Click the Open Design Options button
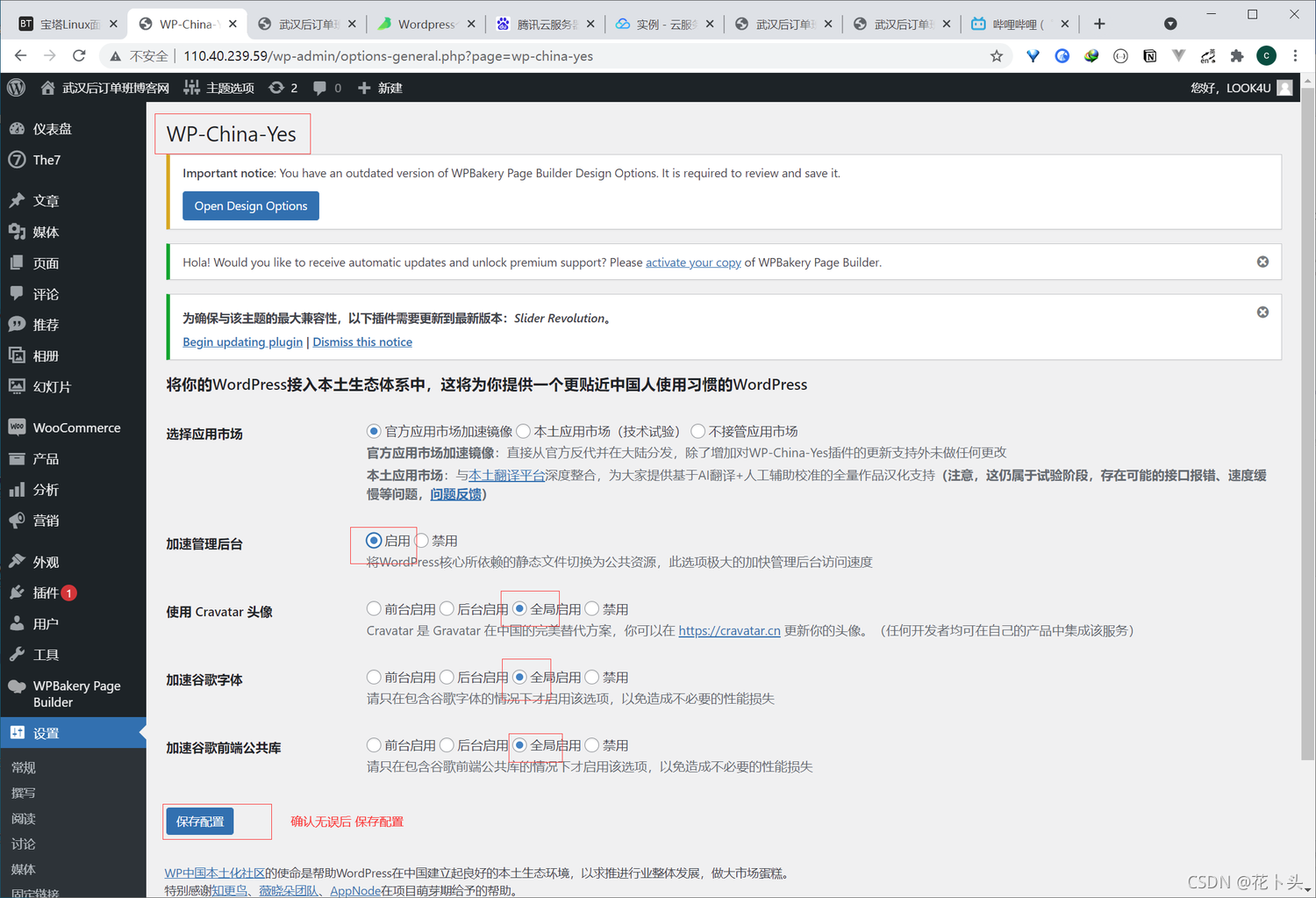This screenshot has width=1316, height=898. coord(251,206)
